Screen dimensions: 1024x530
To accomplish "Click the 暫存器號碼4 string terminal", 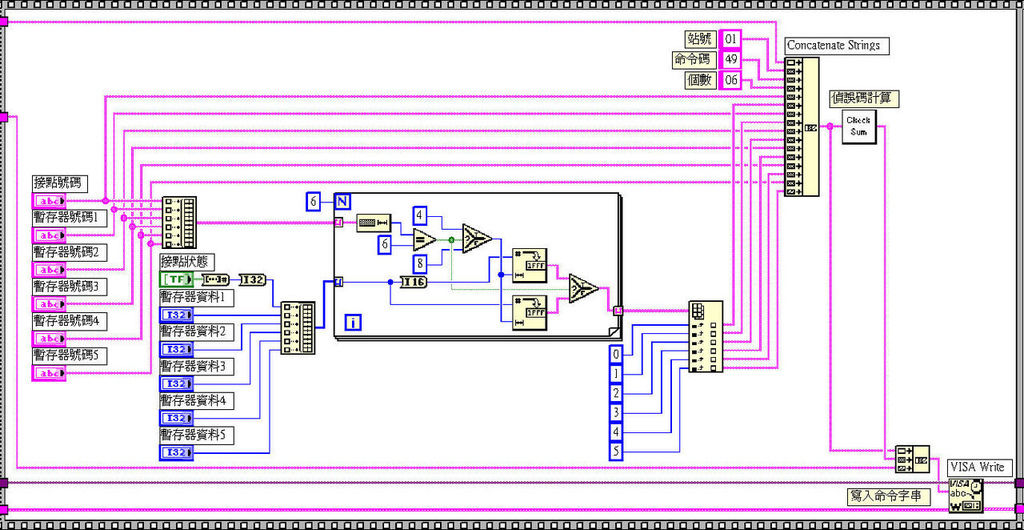I will click(49, 339).
